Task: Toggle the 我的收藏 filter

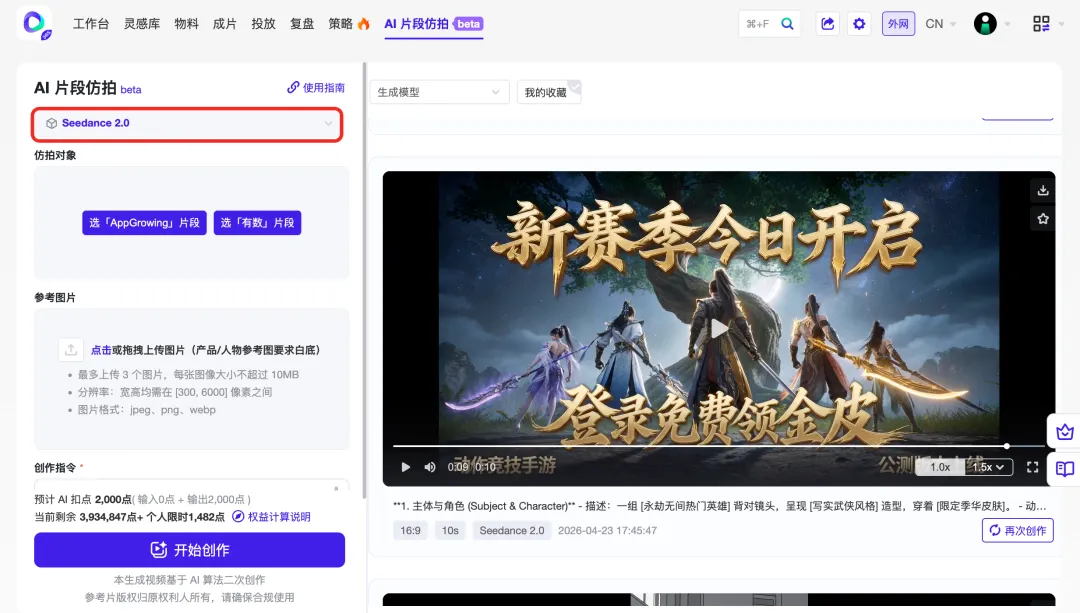Action: coord(548,92)
